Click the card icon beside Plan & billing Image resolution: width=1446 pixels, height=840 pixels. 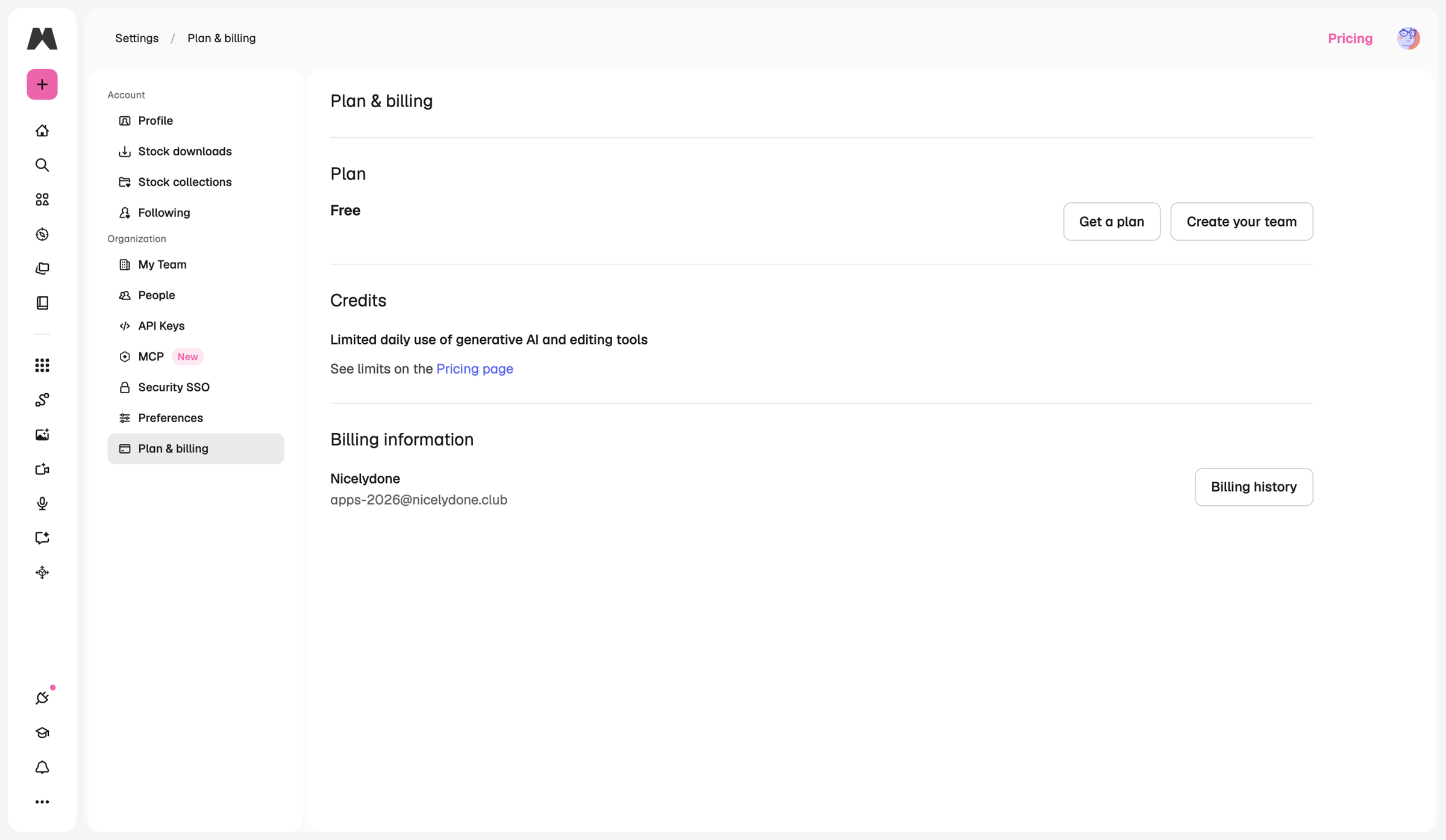(x=125, y=449)
